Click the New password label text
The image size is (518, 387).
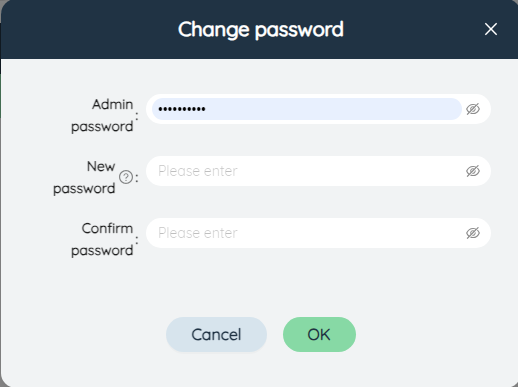[84, 177]
